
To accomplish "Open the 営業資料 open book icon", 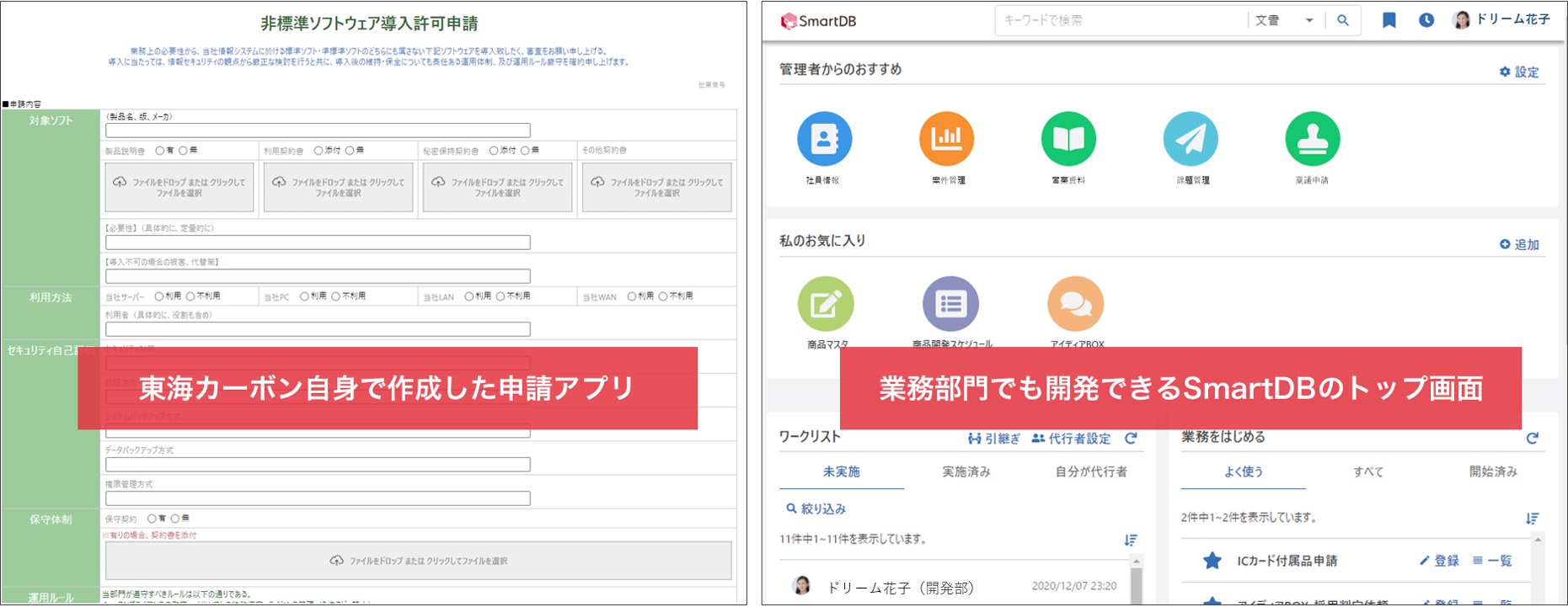I will click(1068, 139).
